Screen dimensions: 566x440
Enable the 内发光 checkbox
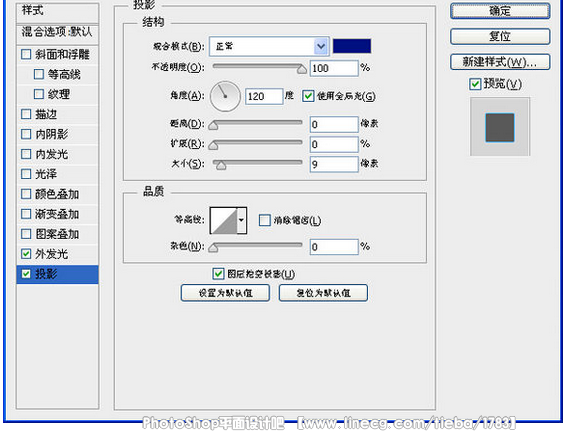[26, 154]
